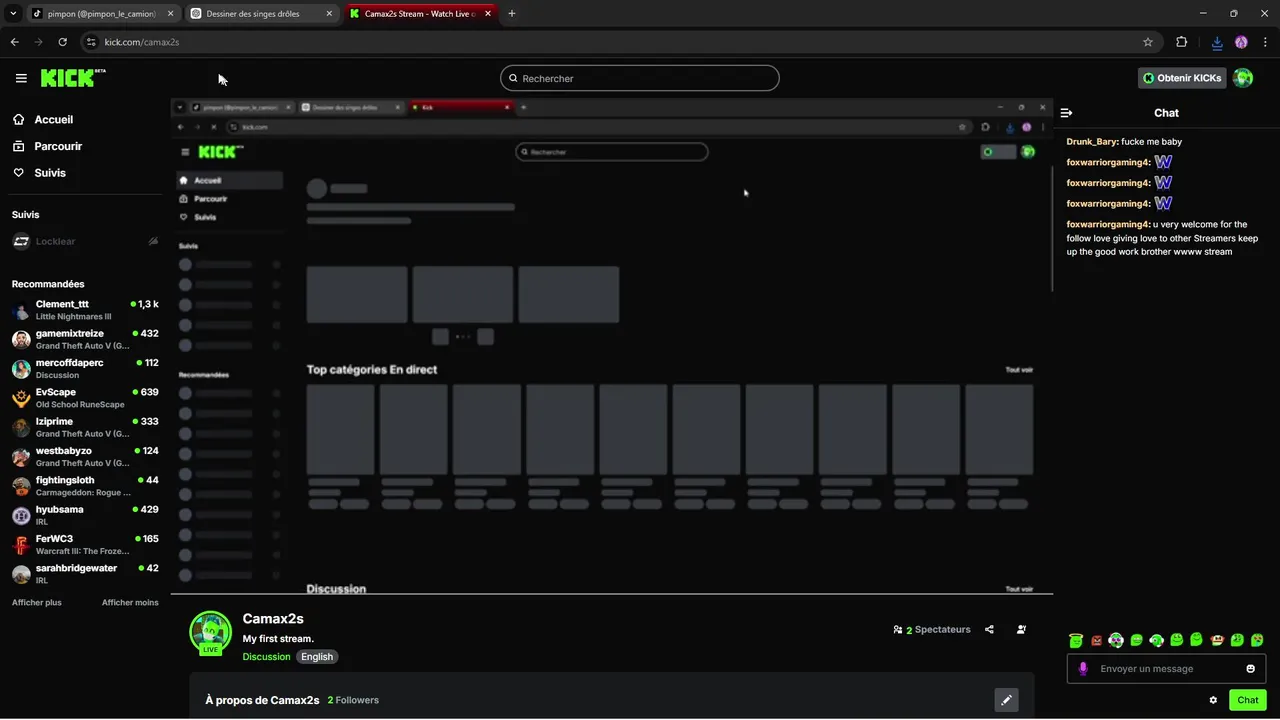Click the 2 Followers count
The image size is (1280, 720).
tap(353, 700)
